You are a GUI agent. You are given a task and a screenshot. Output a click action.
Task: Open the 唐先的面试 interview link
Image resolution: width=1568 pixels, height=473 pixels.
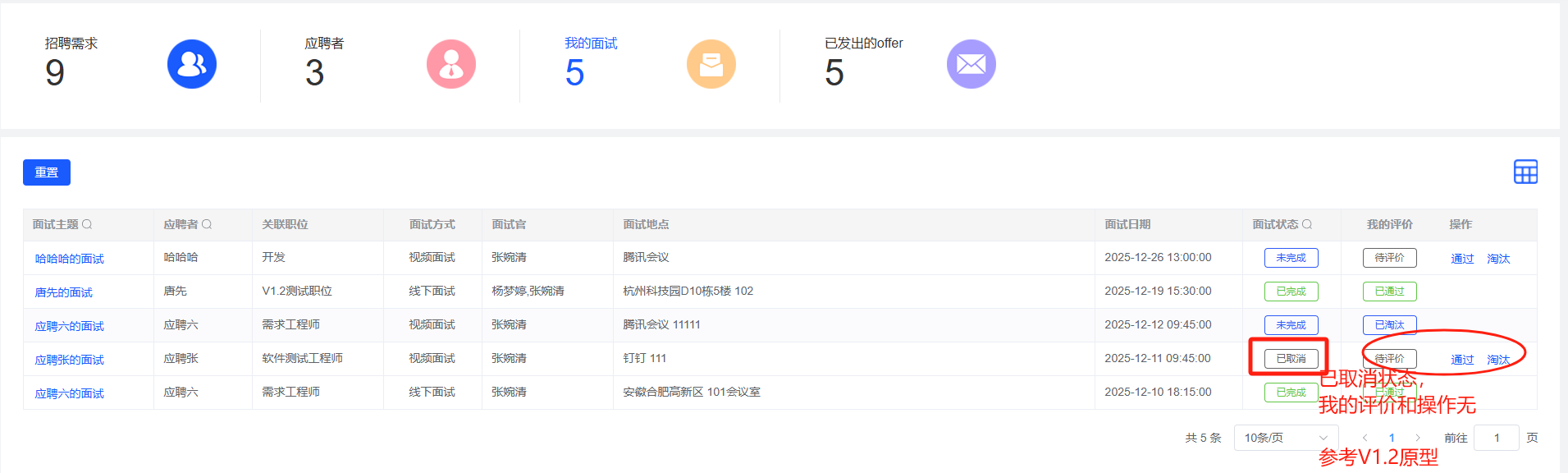pyautogui.click(x=64, y=292)
